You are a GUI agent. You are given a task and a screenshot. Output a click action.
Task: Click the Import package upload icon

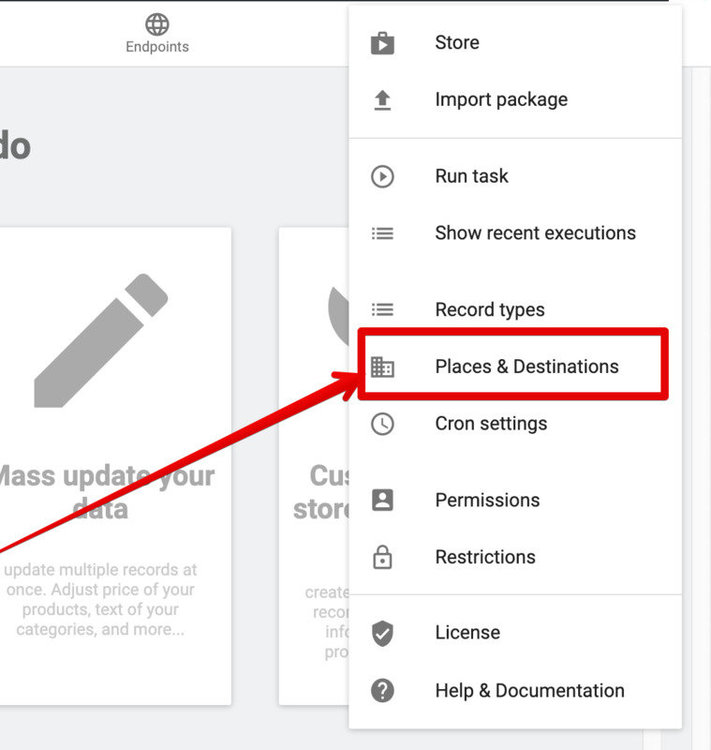(382, 100)
